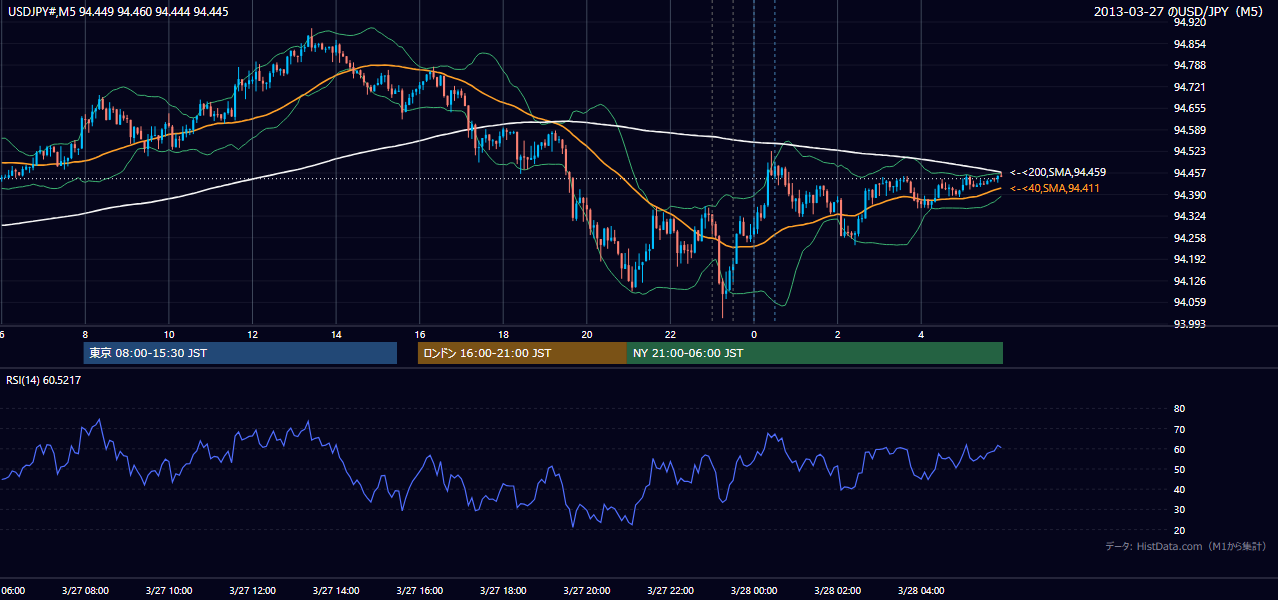Click hour label 8 under price chart
The image size is (1278, 600).
tap(85, 334)
